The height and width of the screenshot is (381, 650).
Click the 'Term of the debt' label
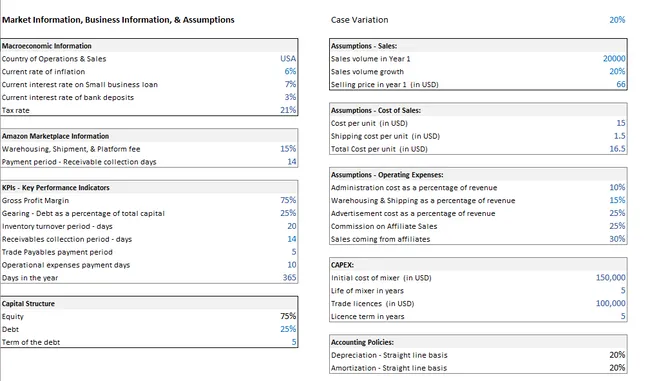click(31, 342)
